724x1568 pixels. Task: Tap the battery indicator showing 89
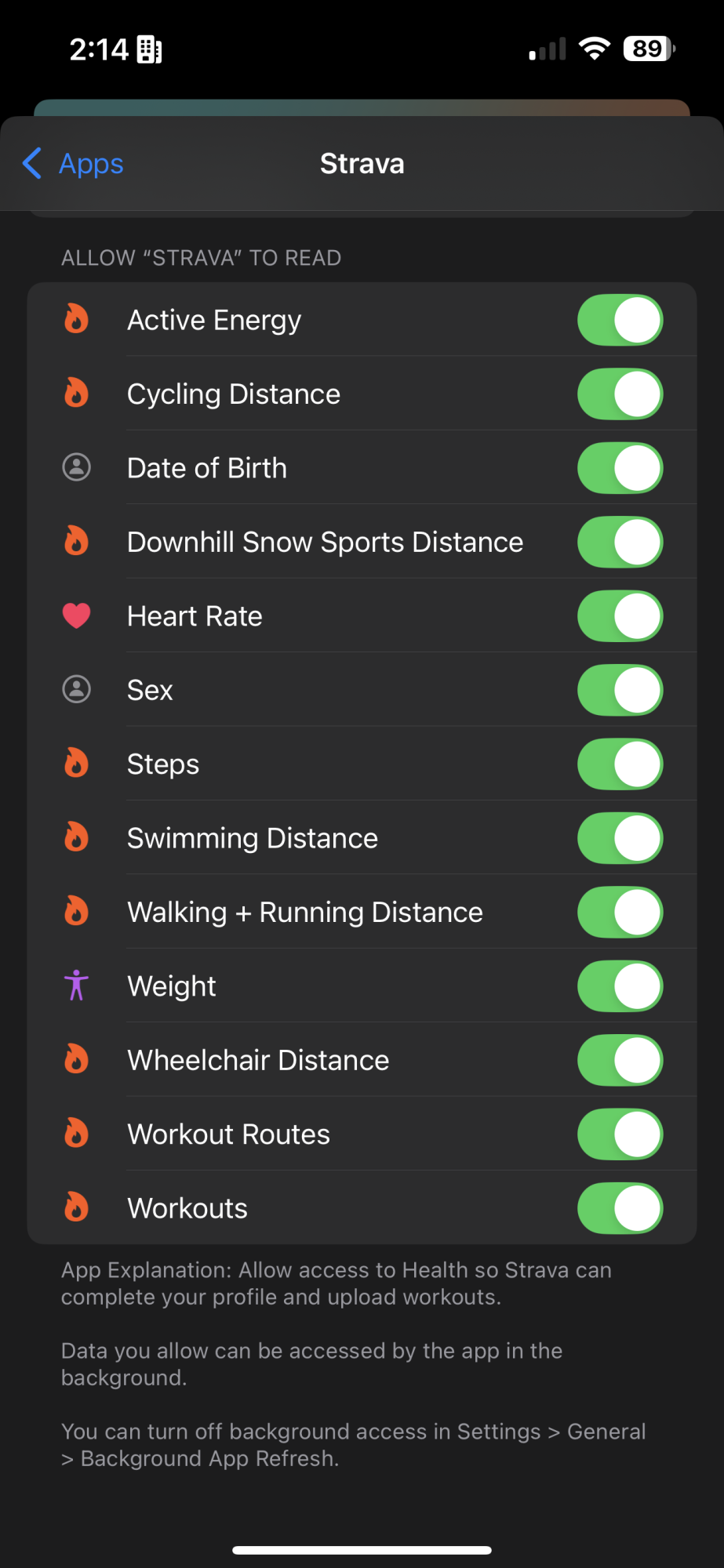pos(649,49)
